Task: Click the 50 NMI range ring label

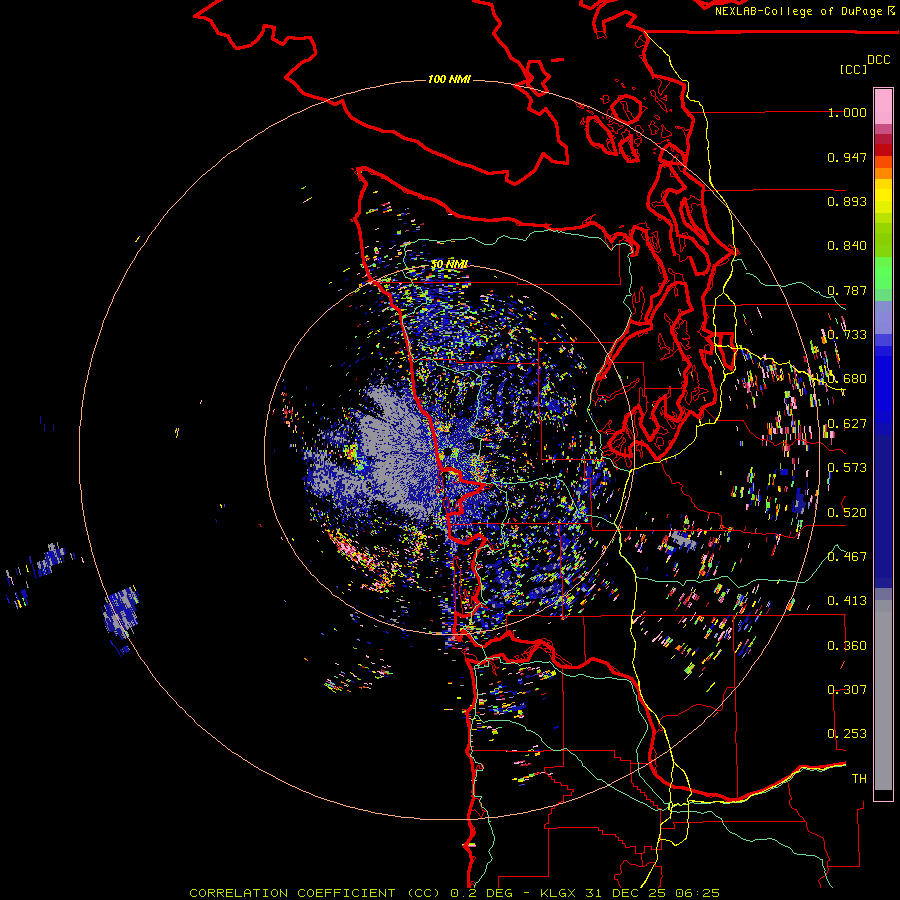Action: pyautogui.click(x=449, y=265)
